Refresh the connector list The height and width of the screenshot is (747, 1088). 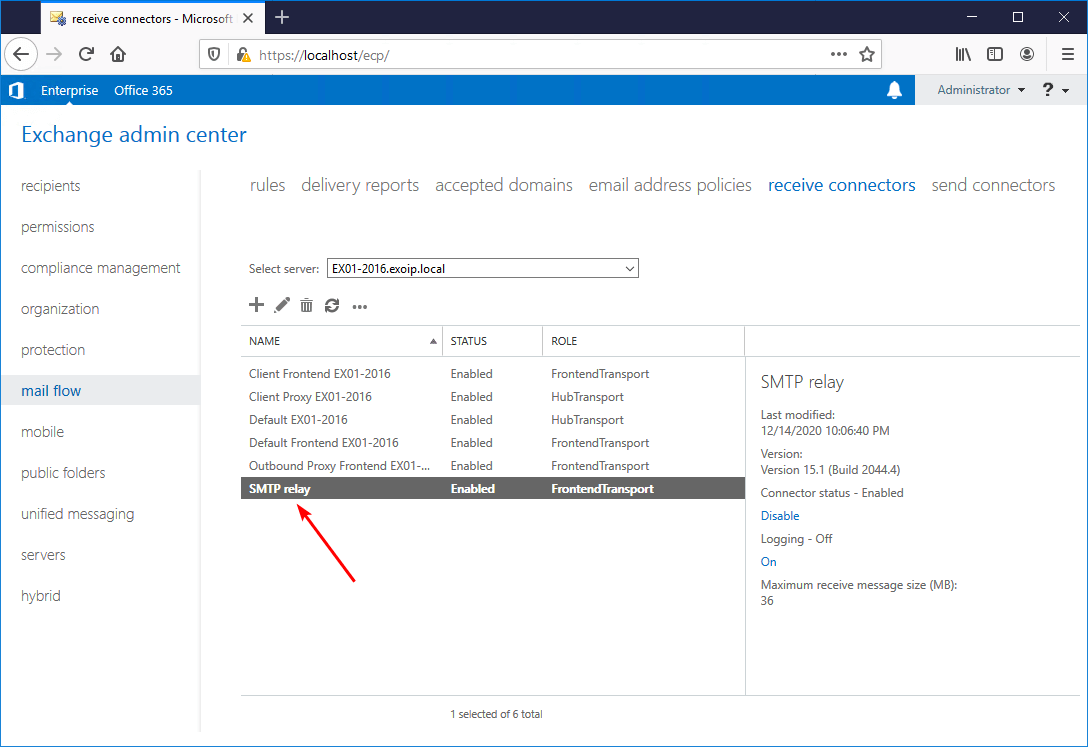[x=332, y=305]
